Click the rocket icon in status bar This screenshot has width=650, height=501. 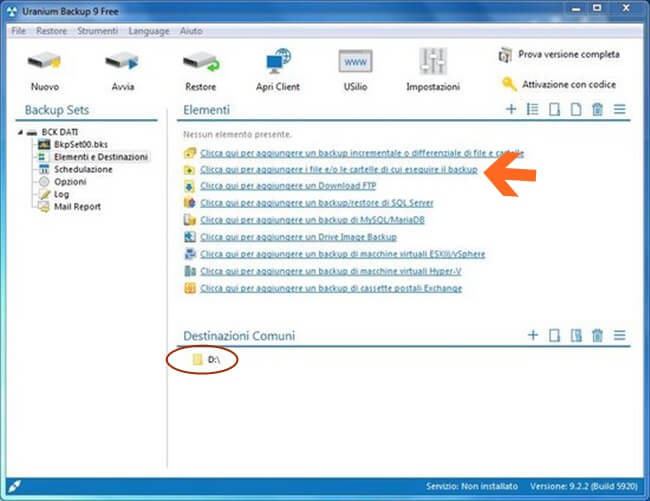(x=15, y=486)
